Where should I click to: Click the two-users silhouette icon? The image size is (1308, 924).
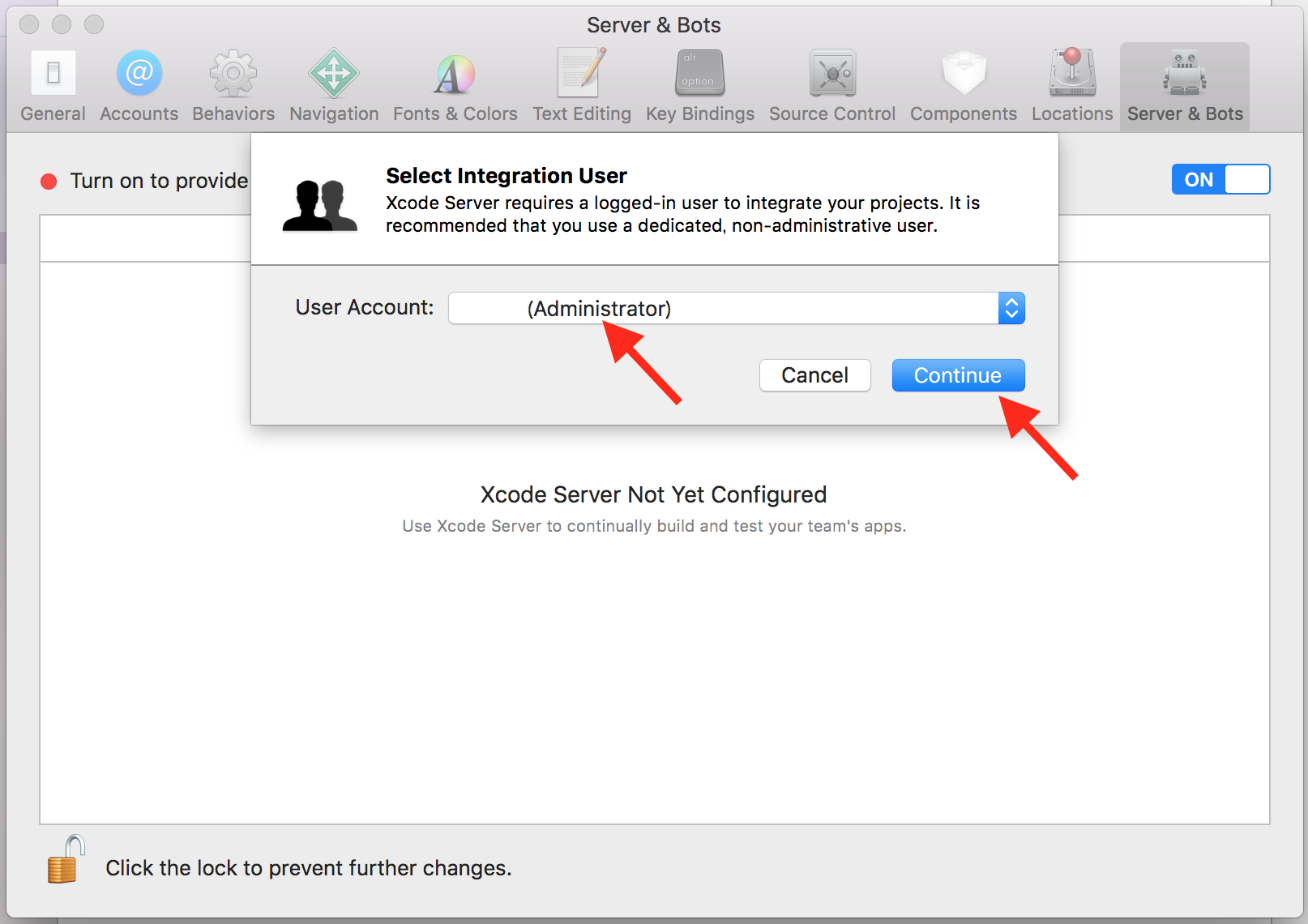coord(320,206)
